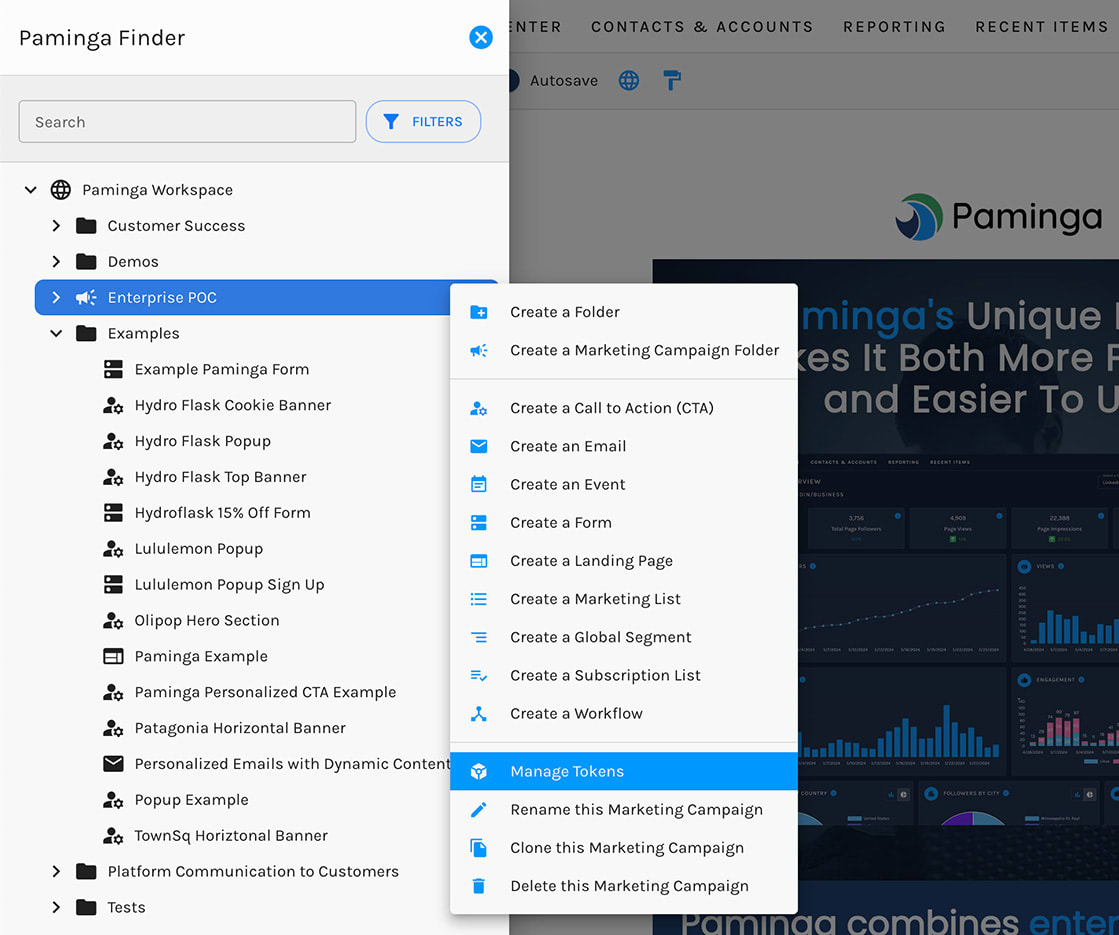Click the paint roller icon in toolbar
This screenshot has width=1119, height=935.
(672, 80)
